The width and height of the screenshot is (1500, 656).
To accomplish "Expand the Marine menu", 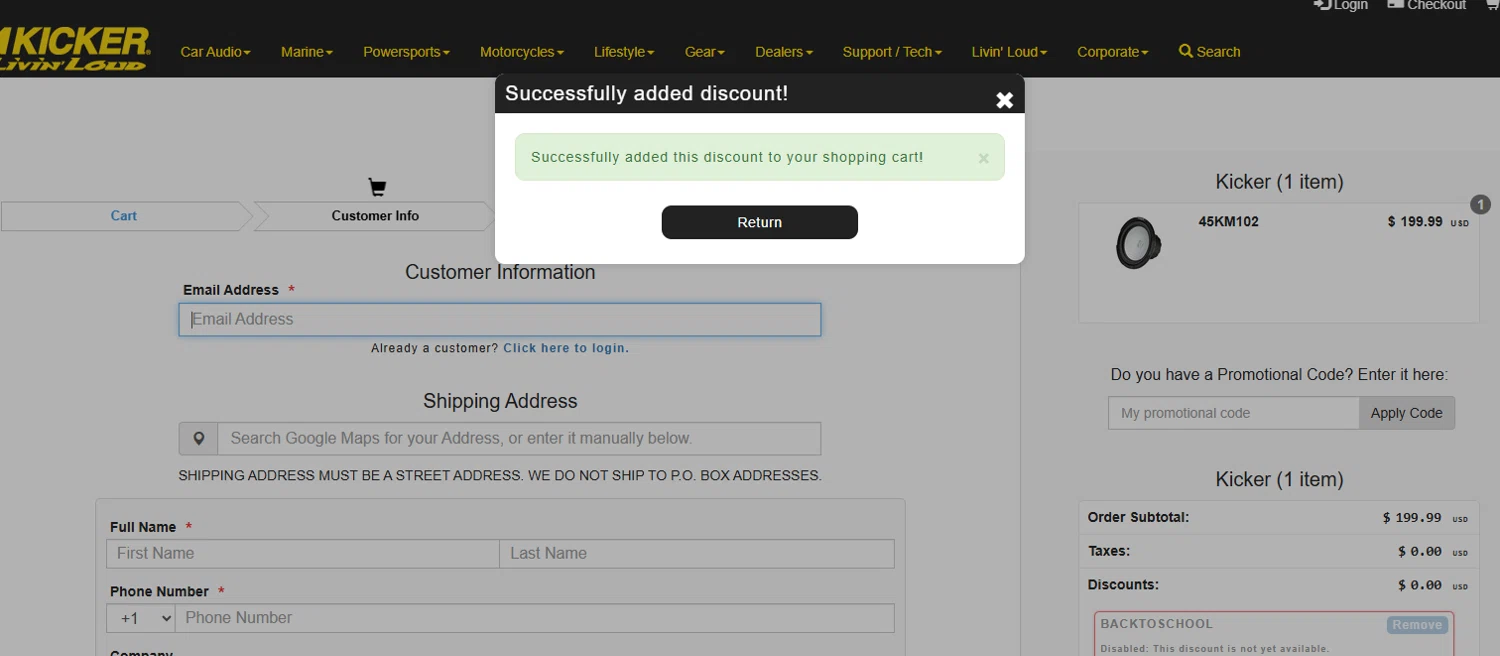I will 306,52.
